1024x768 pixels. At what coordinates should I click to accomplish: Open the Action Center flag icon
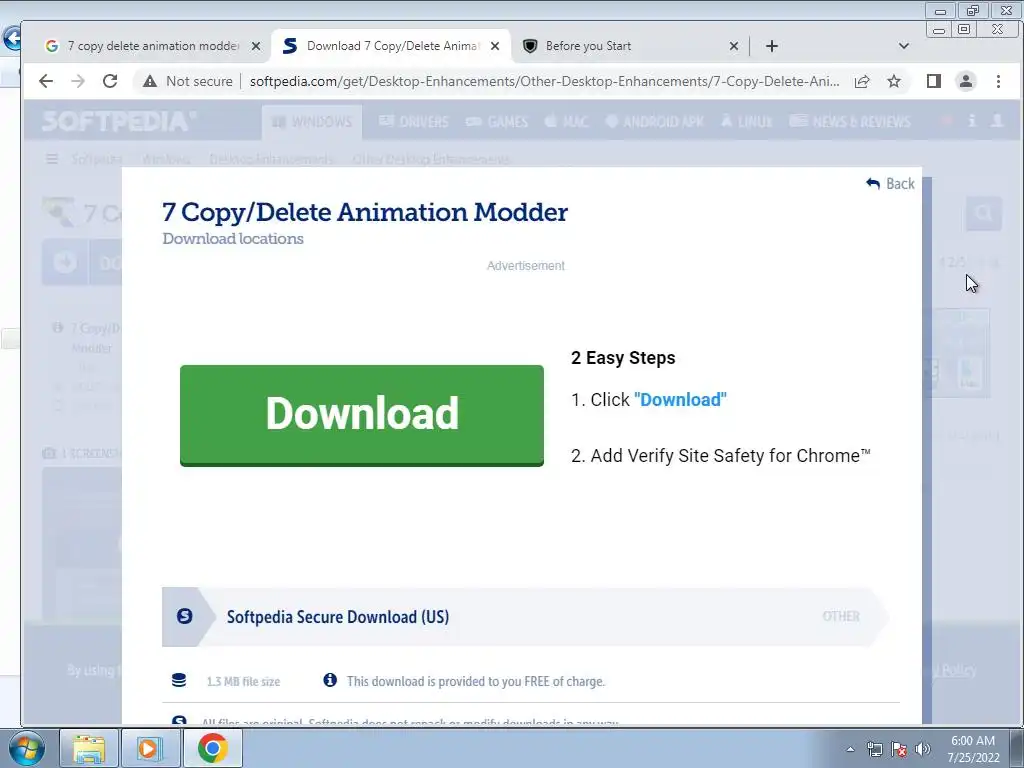899,749
